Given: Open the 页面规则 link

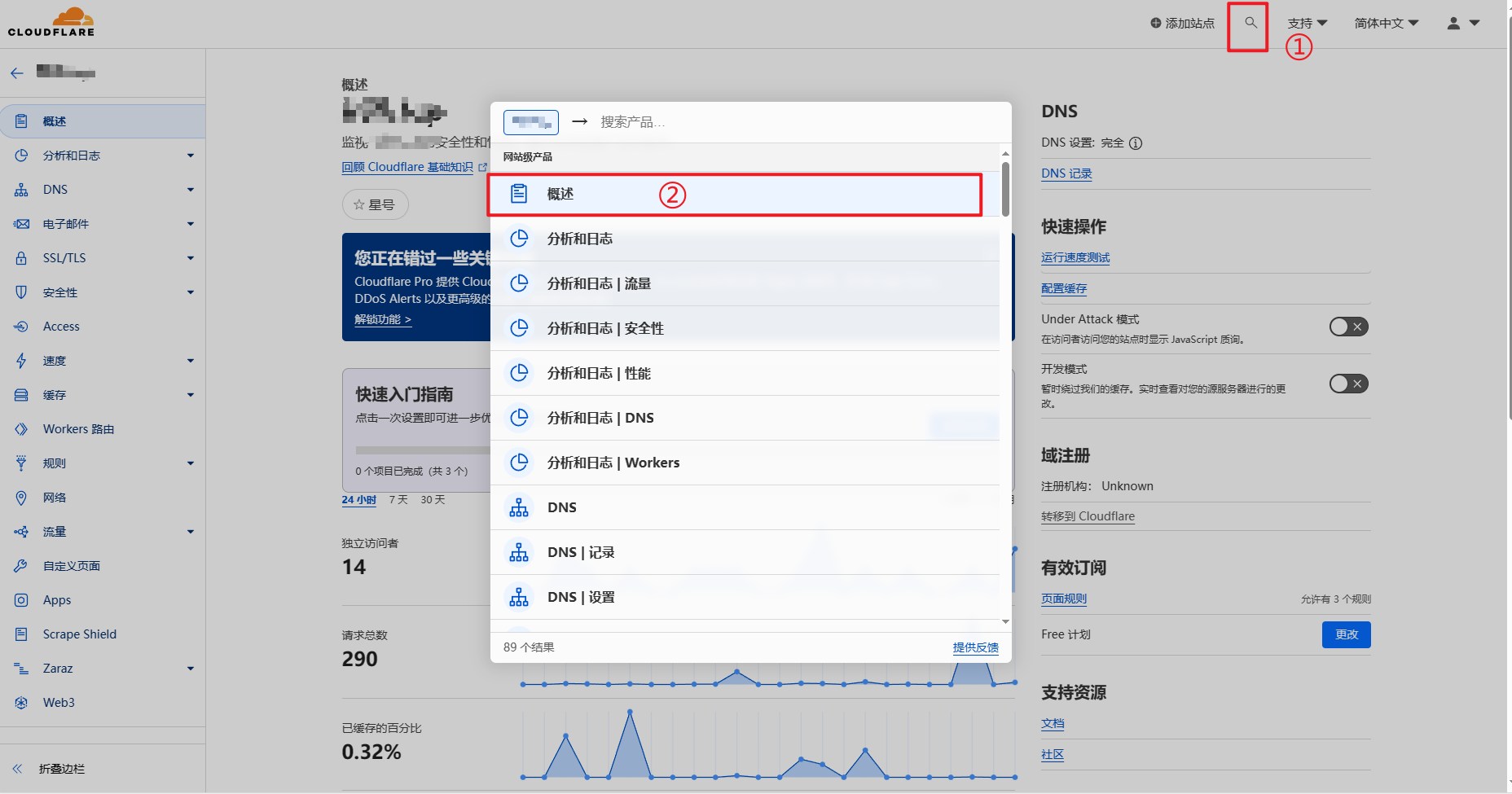Looking at the screenshot, I should [x=1064, y=599].
